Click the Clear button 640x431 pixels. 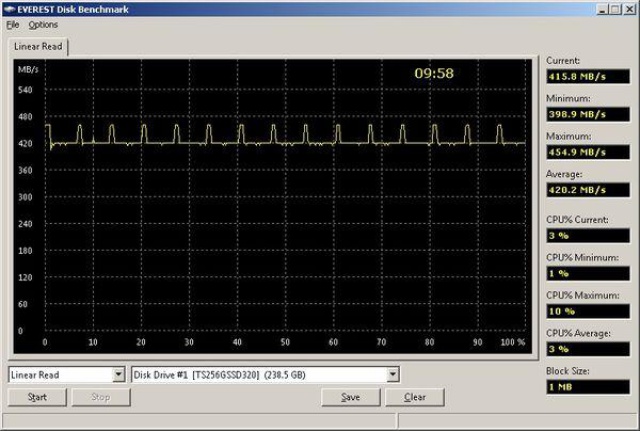click(415, 397)
